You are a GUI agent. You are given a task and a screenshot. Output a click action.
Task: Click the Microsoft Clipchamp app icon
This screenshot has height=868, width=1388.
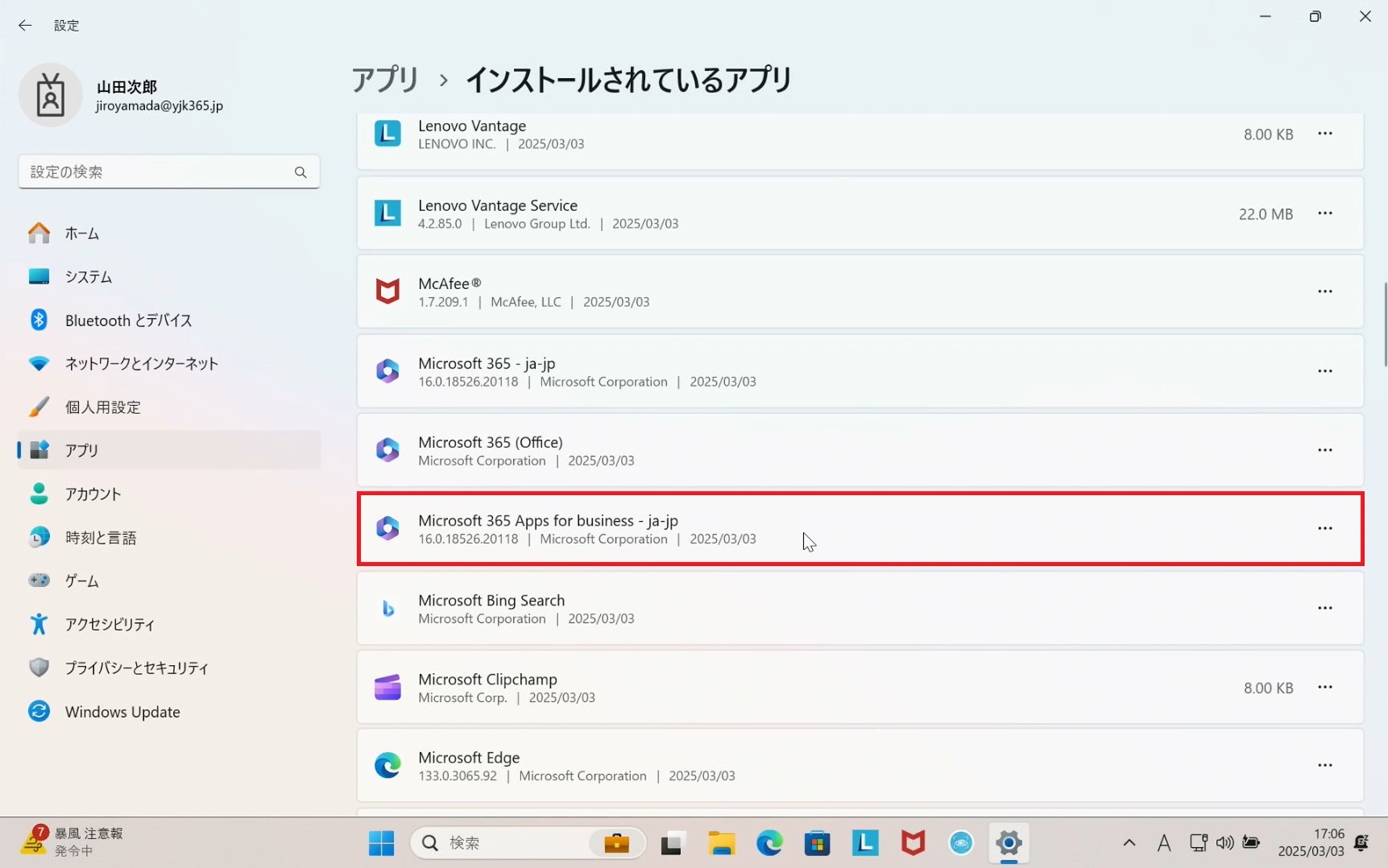pos(387,687)
